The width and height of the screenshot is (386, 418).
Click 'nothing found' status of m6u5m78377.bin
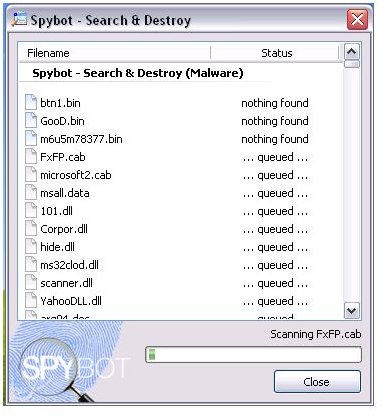275,139
